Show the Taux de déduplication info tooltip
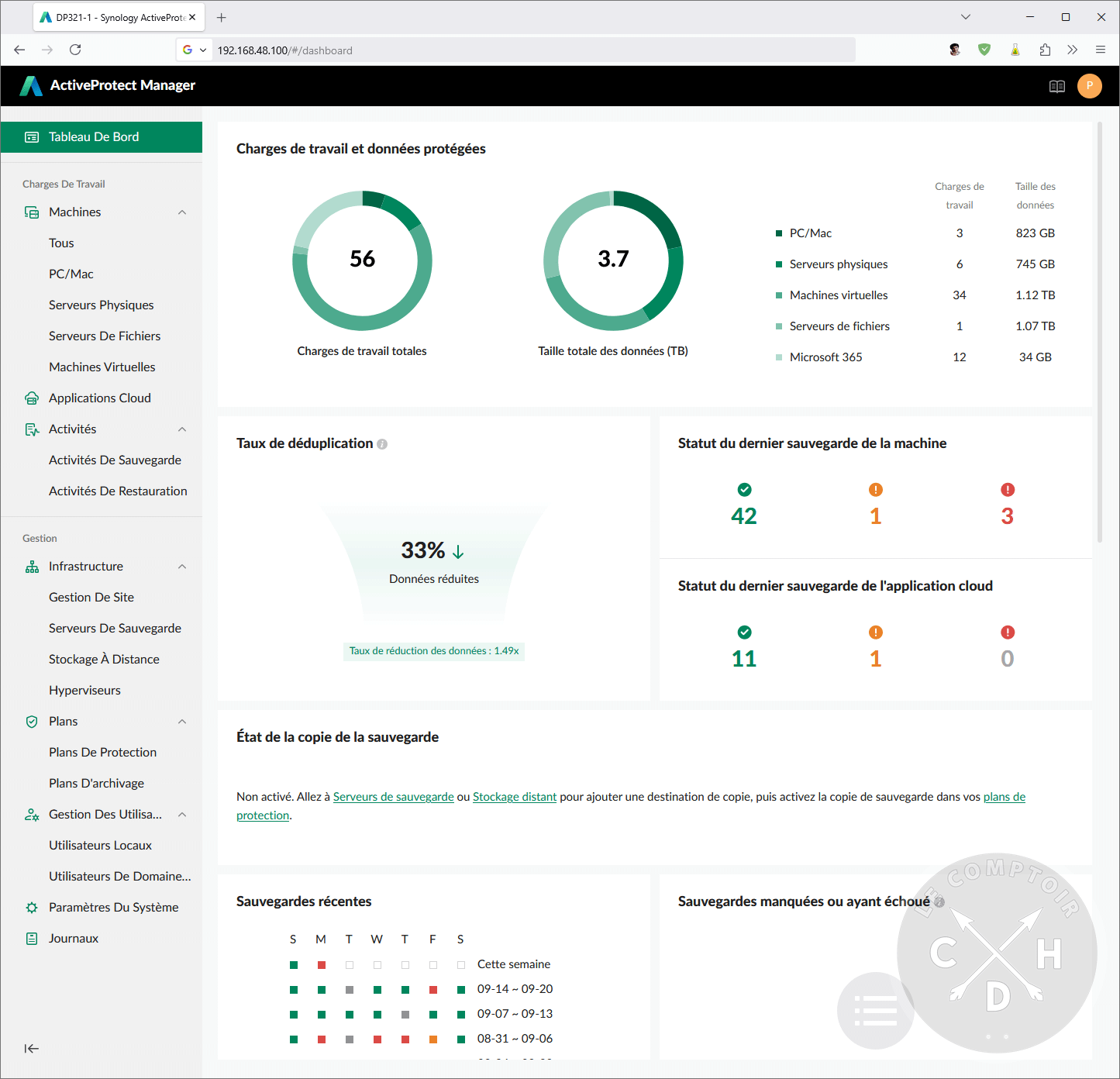The height and width of the screenshot is (1079, 1120). tap(382, 443)
